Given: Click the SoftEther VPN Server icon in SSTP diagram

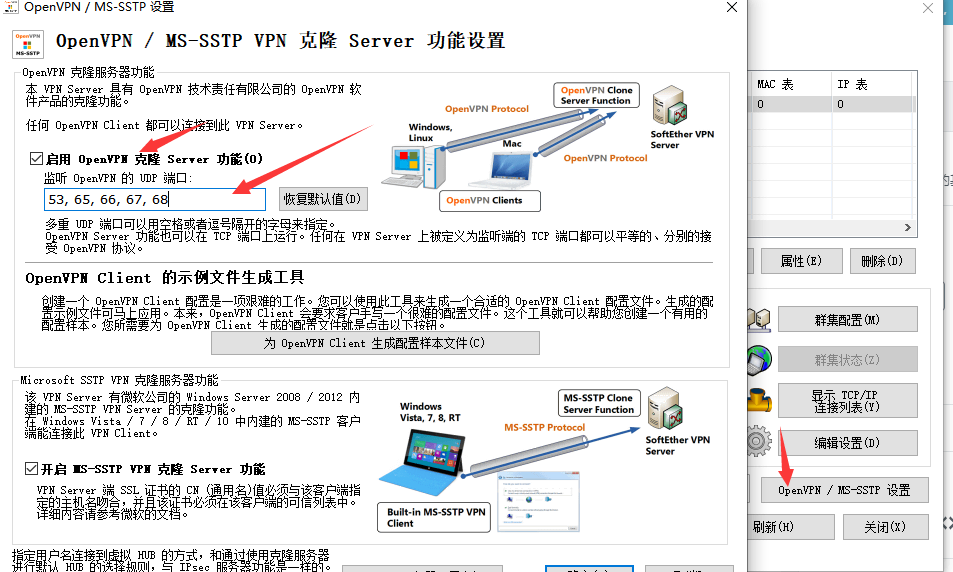Looking at the screenshot, I should click(x=664, y=408).
